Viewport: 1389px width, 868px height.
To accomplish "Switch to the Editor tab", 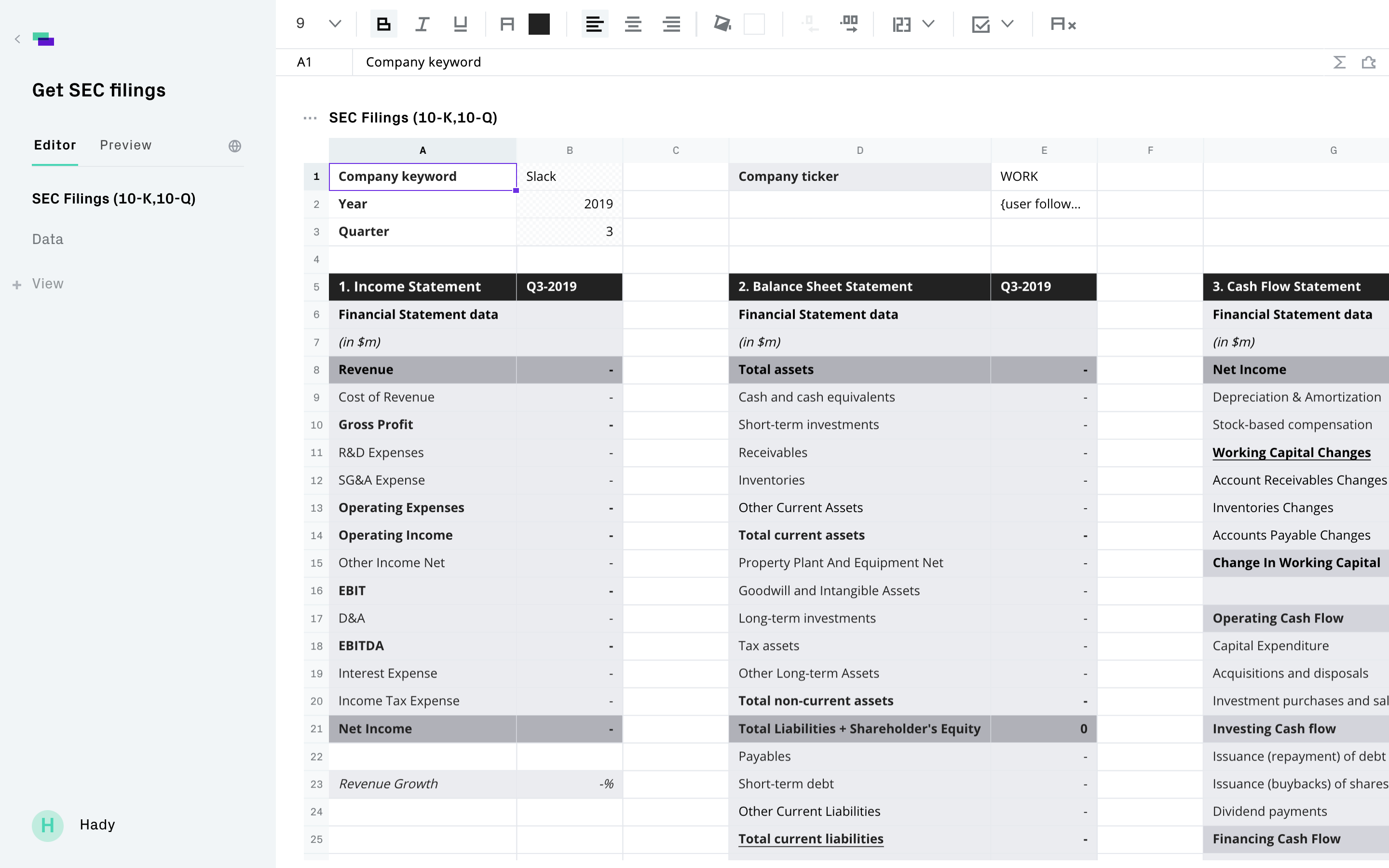I will 55,145.
